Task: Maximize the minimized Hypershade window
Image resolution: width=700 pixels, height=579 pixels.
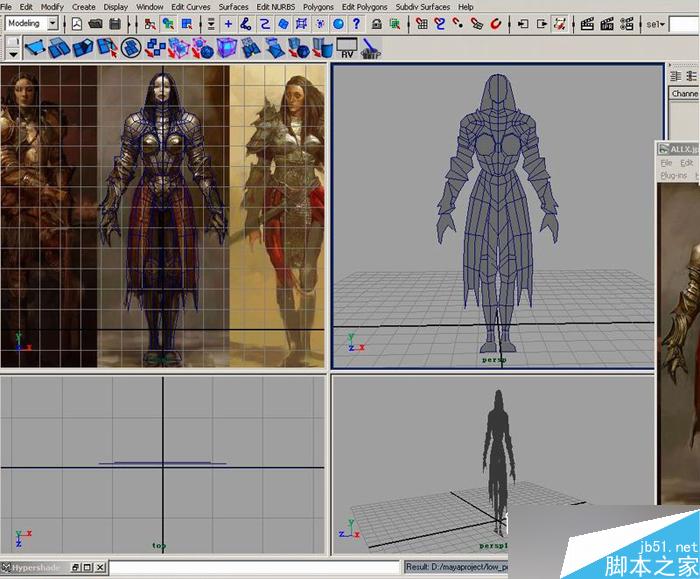Action: pyautogui.click(x=88, y=567)
